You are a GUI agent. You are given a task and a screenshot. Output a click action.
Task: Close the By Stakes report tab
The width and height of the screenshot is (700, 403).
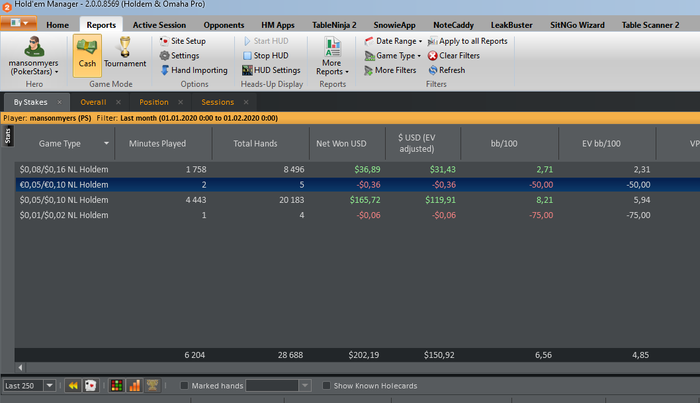click(x=59, y=102)
